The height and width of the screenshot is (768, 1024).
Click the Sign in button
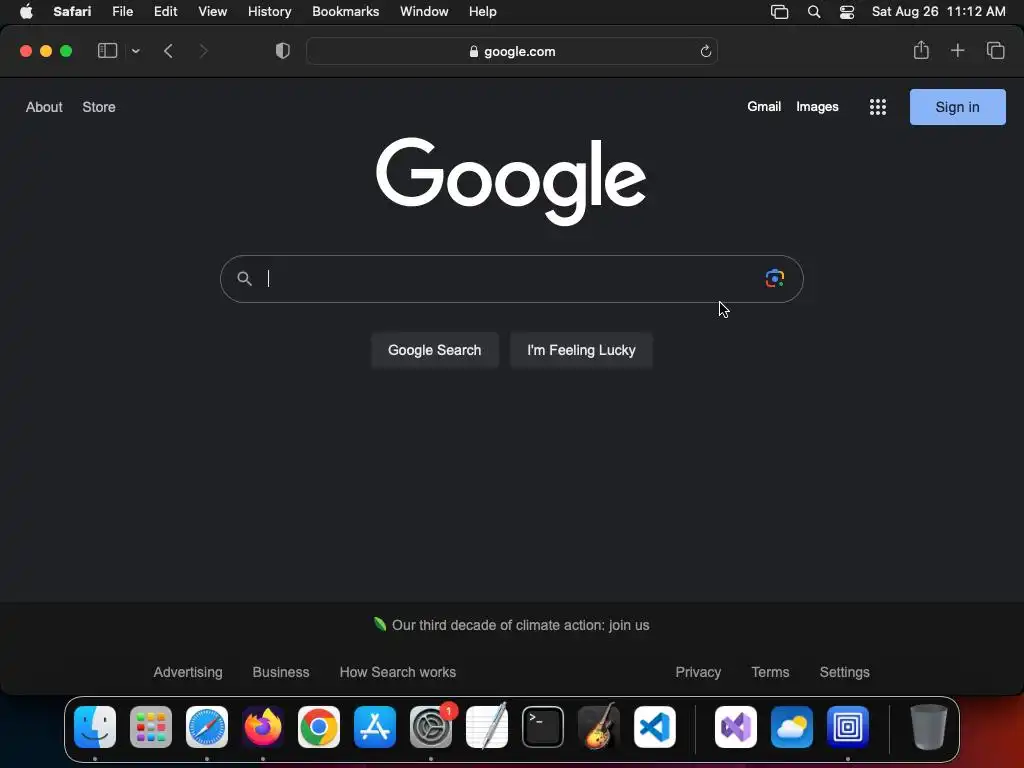point(957,107)
